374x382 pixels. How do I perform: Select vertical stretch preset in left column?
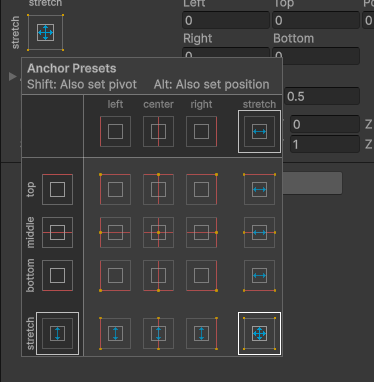[x=57, y=333]
